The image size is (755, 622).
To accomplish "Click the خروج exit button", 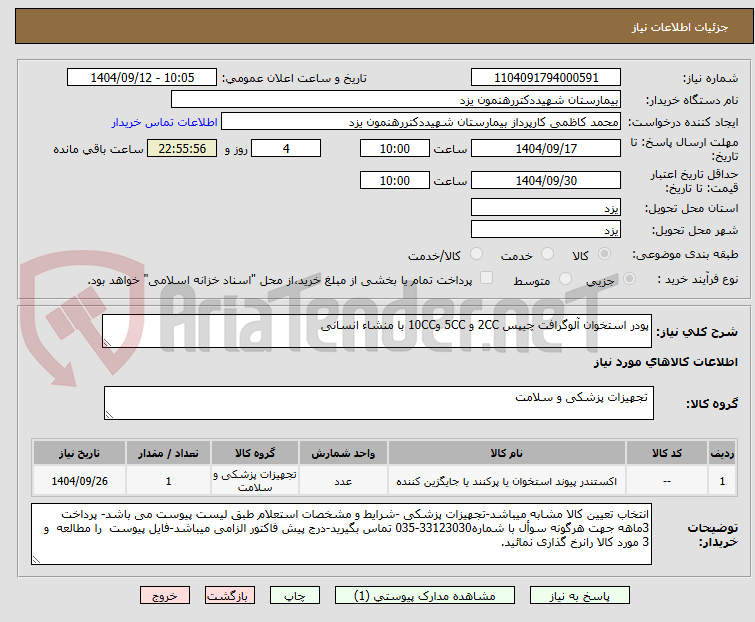I will coord(165,595).
